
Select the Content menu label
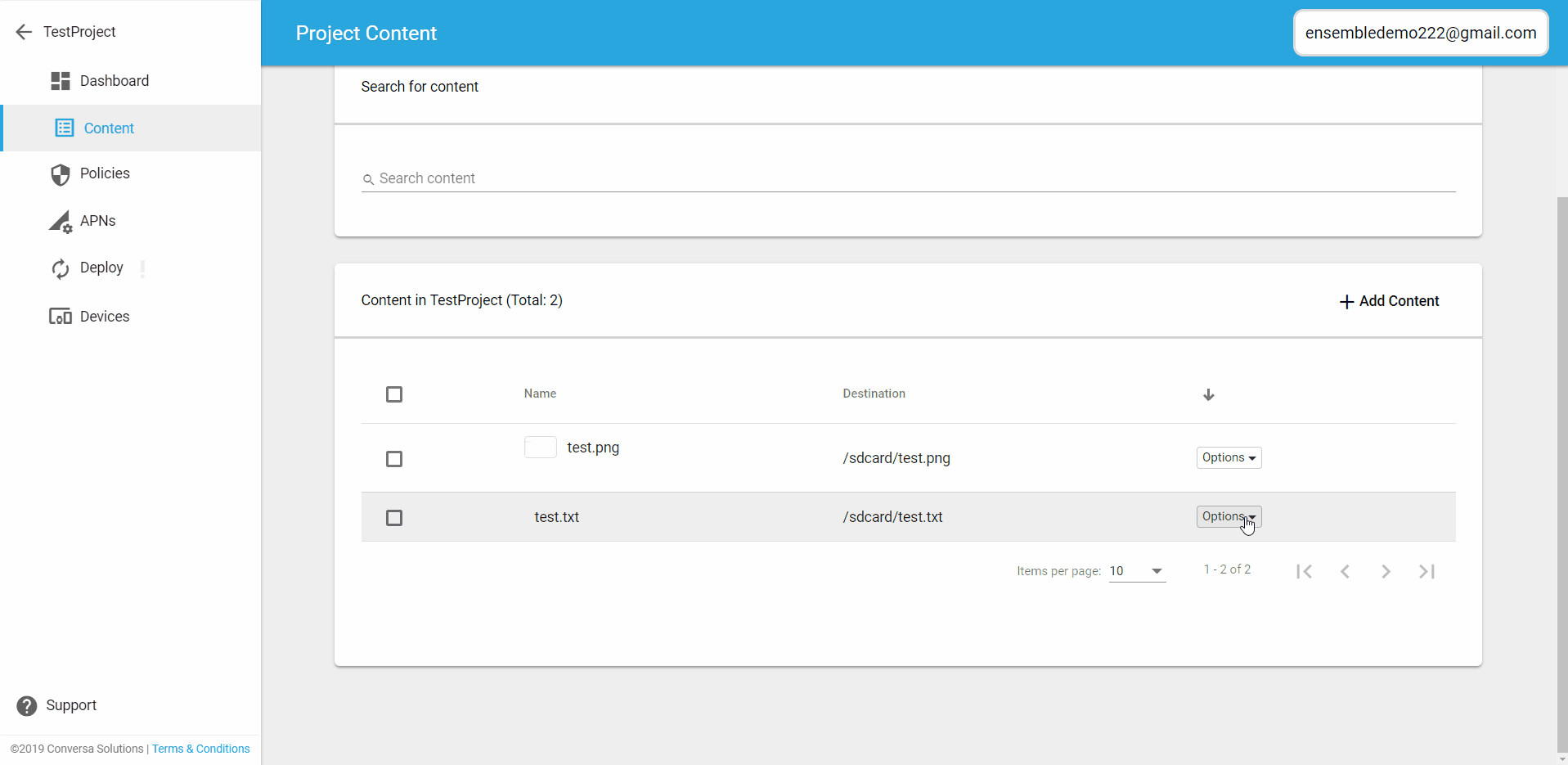(109, 128)
